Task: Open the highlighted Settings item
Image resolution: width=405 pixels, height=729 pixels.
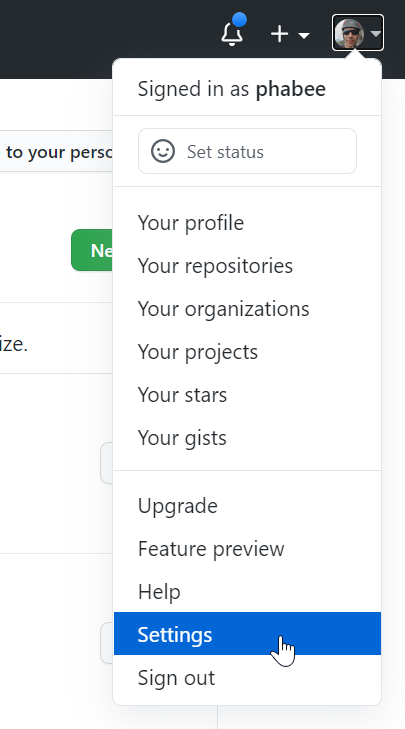Action: 247,634
